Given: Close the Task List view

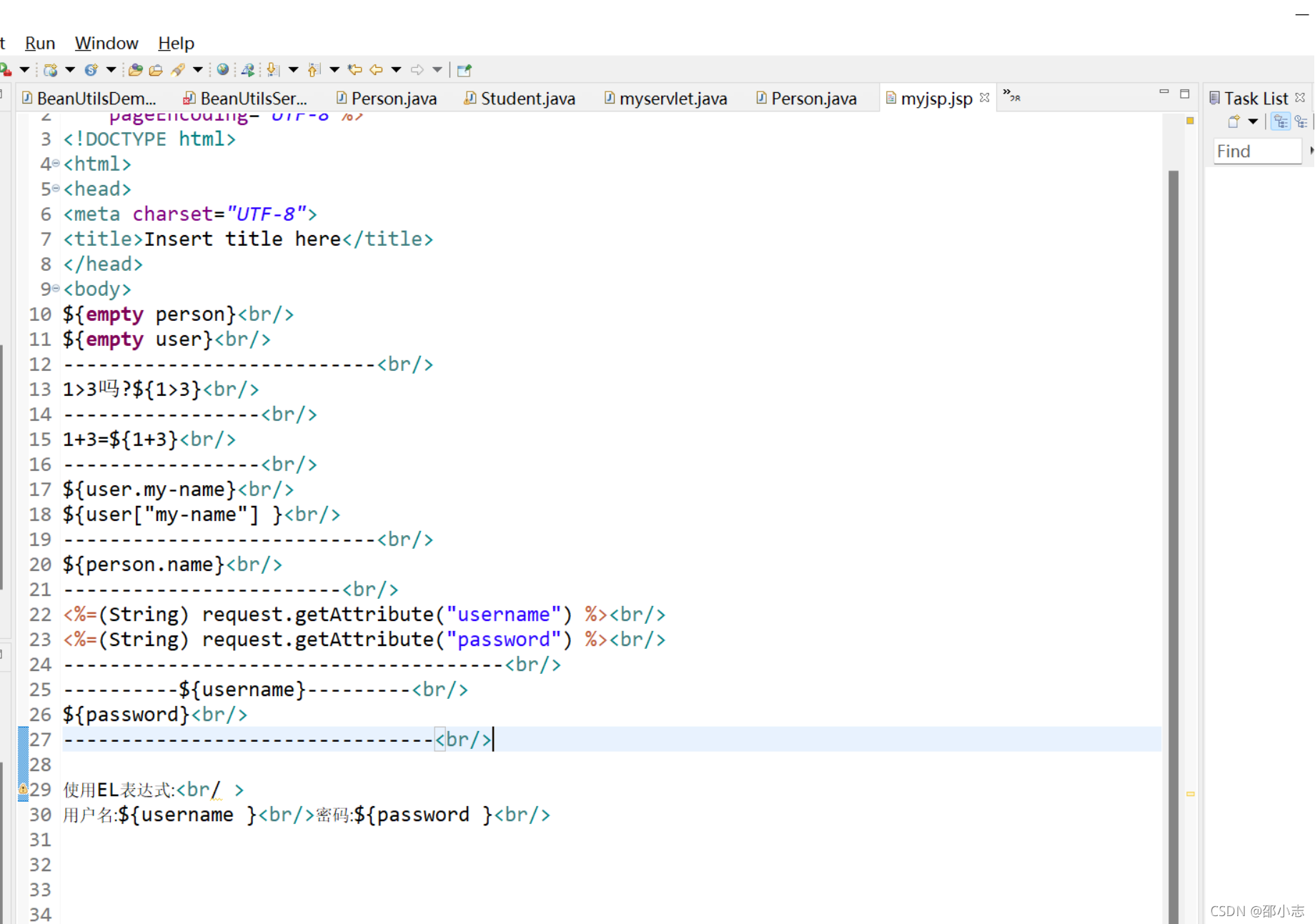Looking at the screenshot, I should pos(1300,97).
